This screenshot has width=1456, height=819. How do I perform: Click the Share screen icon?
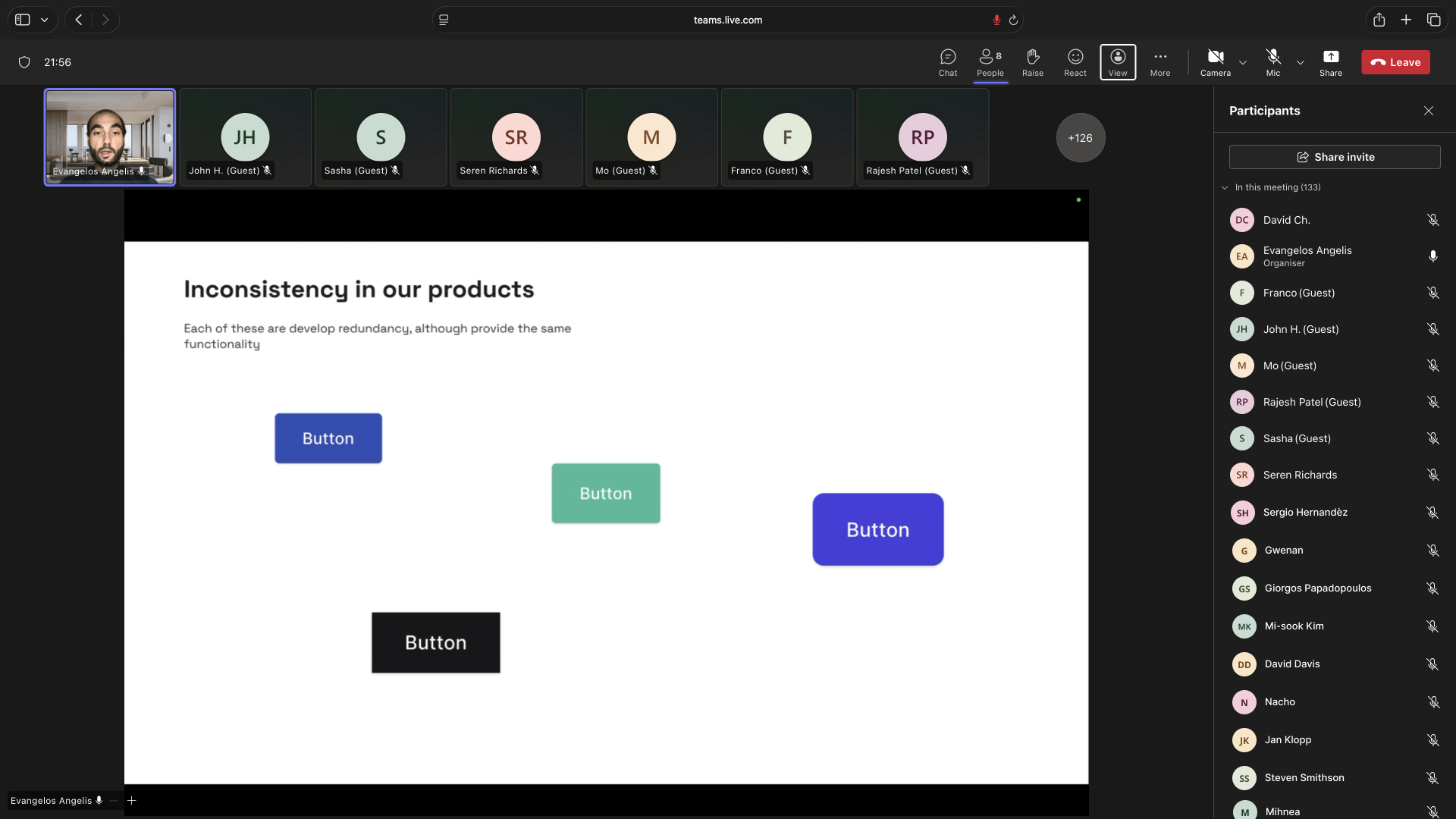[1330, 62]
